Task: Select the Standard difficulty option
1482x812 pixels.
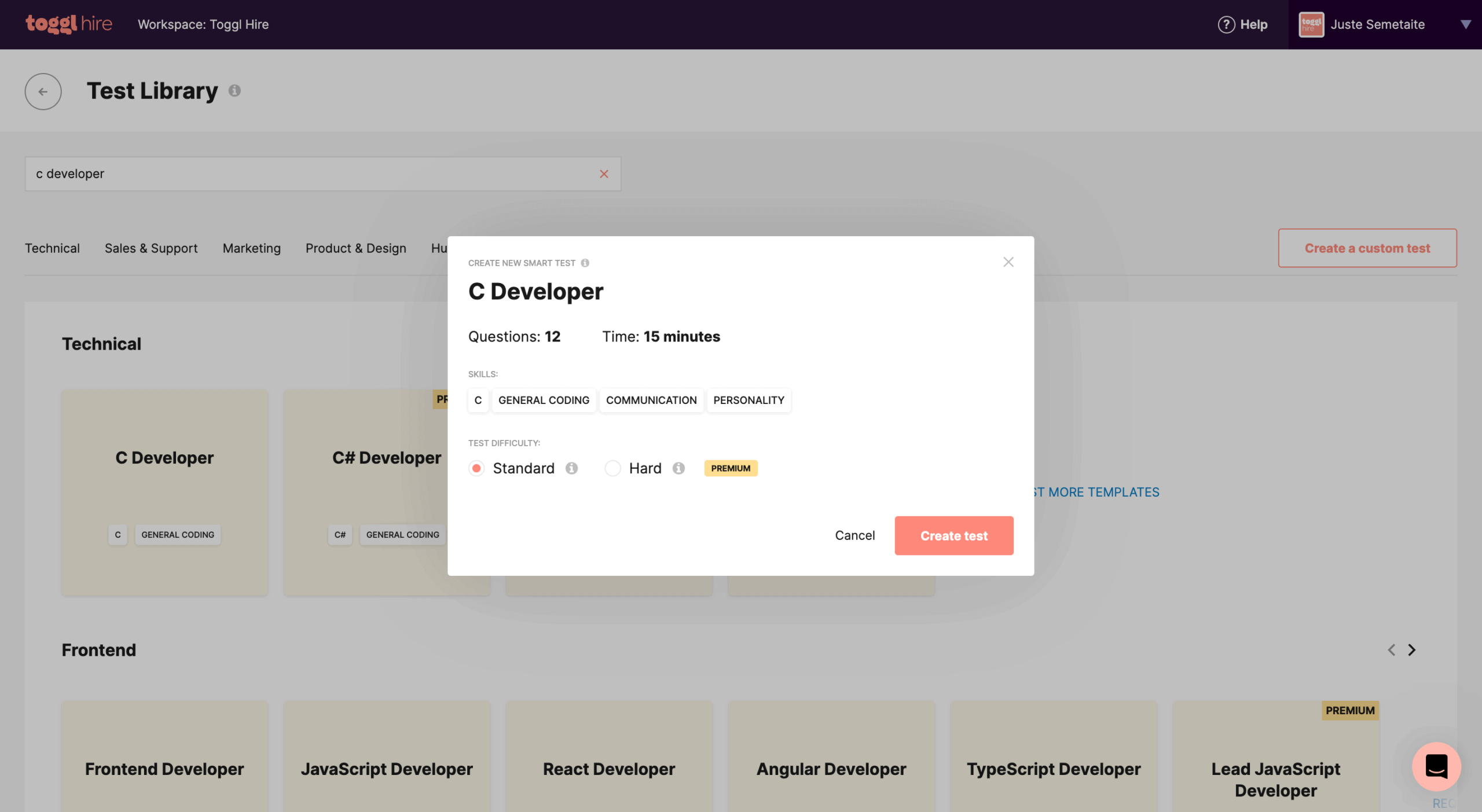Action: [476, 468]
